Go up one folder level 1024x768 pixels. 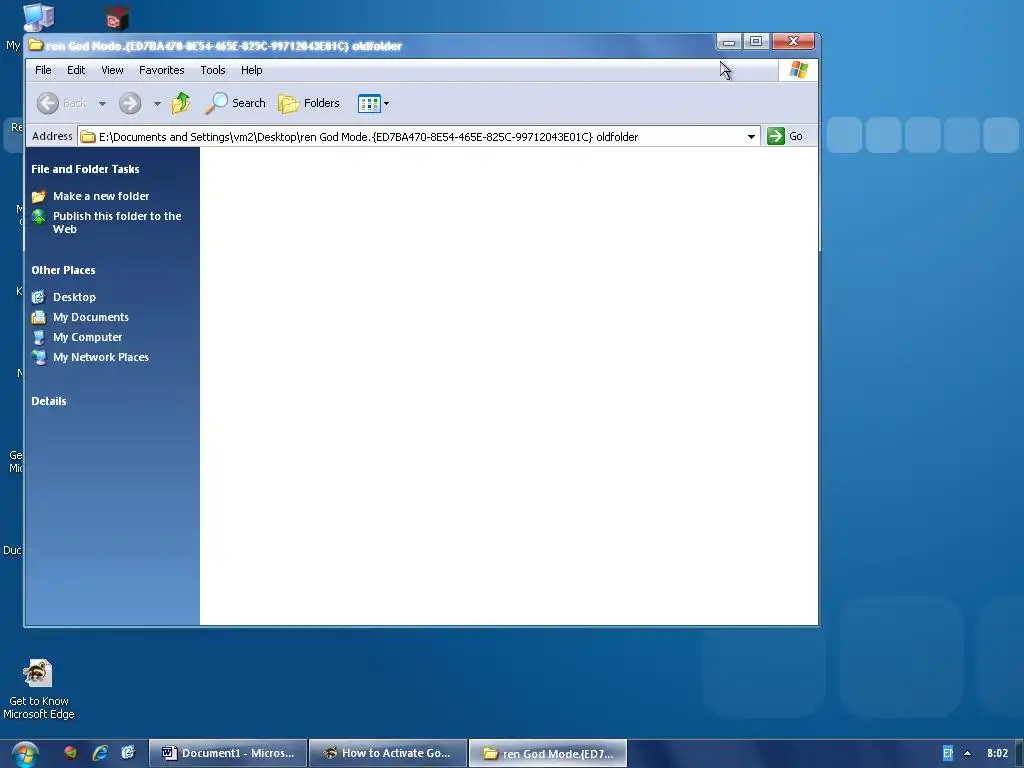coord(181,103)
